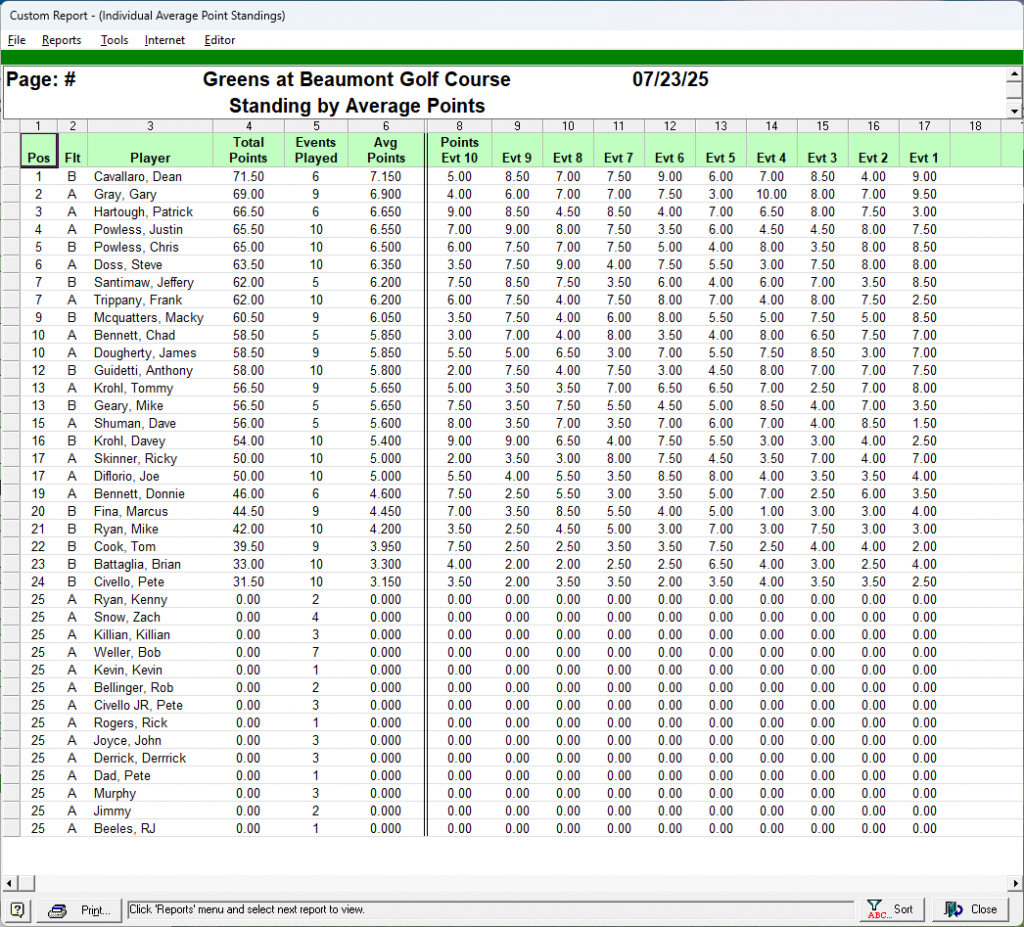The image size is (1024, 927).
Task: Click the header scroll down arrow
Action: coord(1015,111)
